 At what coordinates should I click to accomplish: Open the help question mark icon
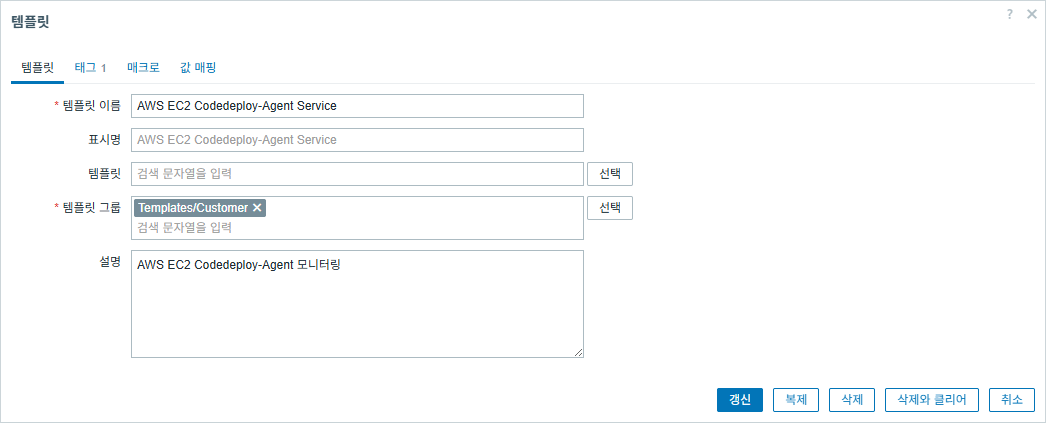pyautogui.click(x=1011, y=14)
